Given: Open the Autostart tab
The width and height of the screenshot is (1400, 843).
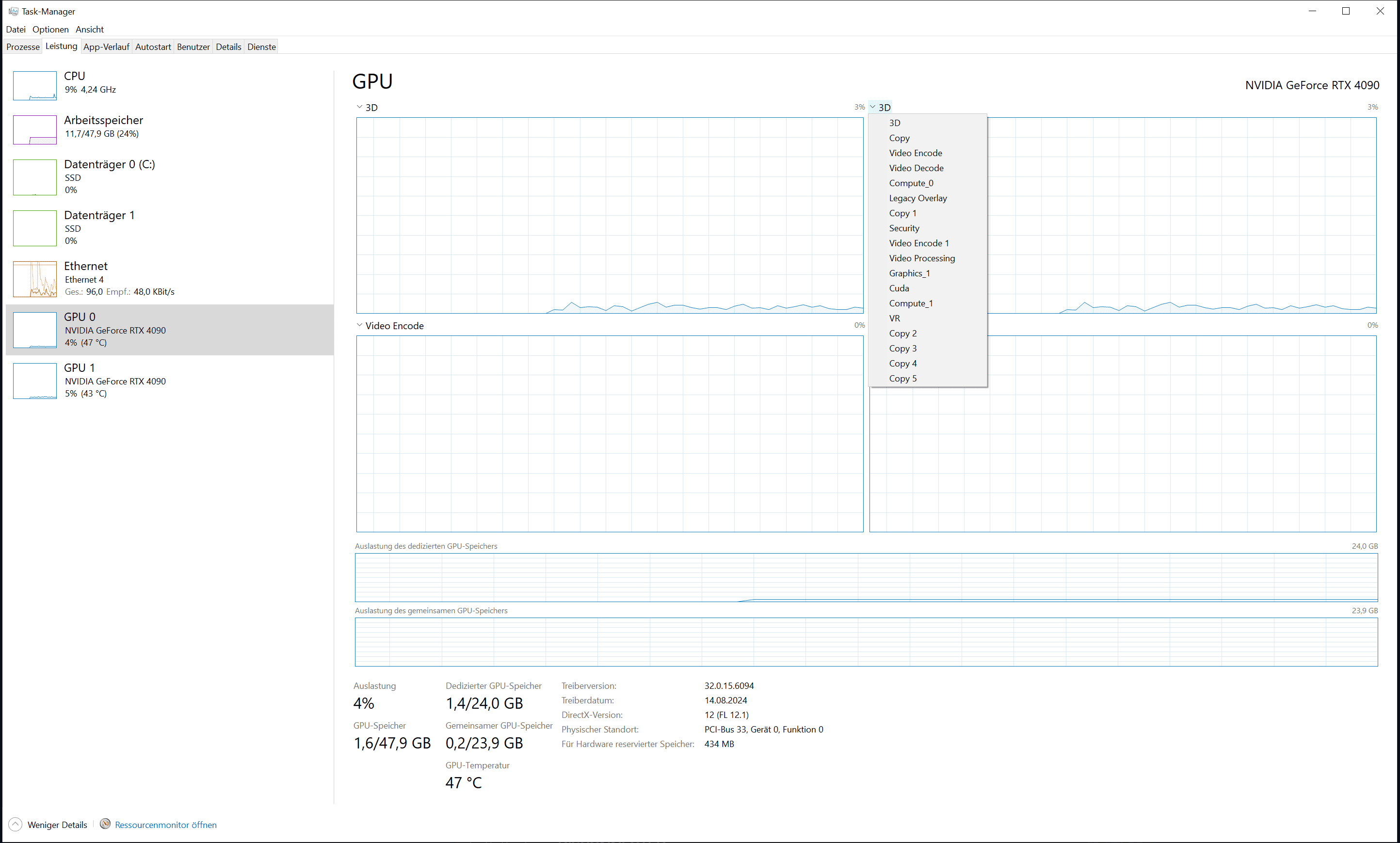Looking at the screenshot, I should click(x=153, y=47).
